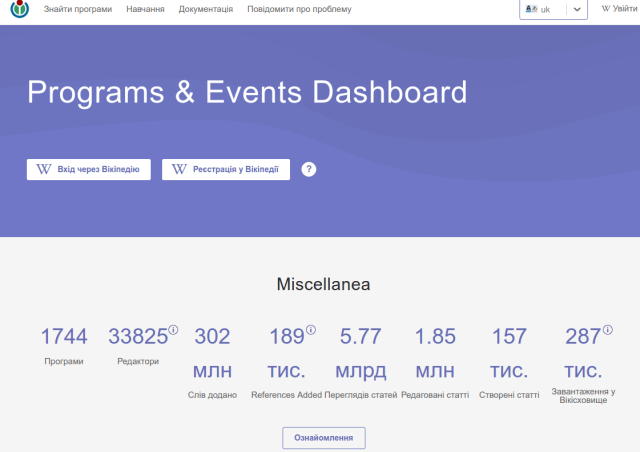Screen dimensions: 640x452
Task: Click info icon beside 189 References Added
Action: point(310,329)
